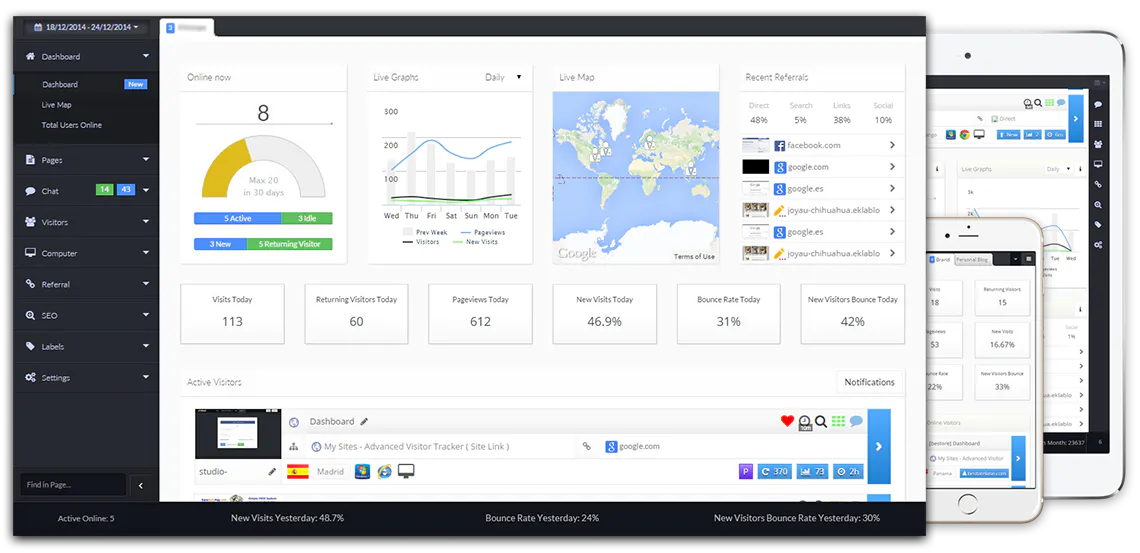Edit Dashboard page title with pencil icon

[364, 421]
